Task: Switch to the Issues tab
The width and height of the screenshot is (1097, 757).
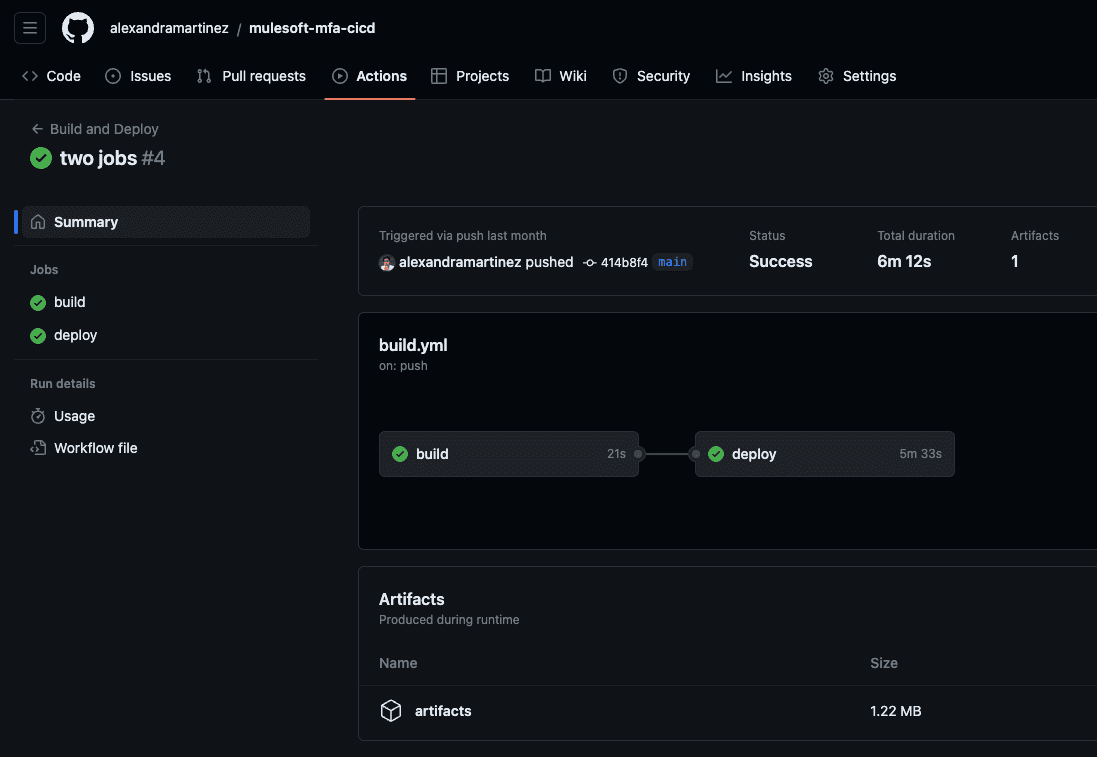Action: 138,76
